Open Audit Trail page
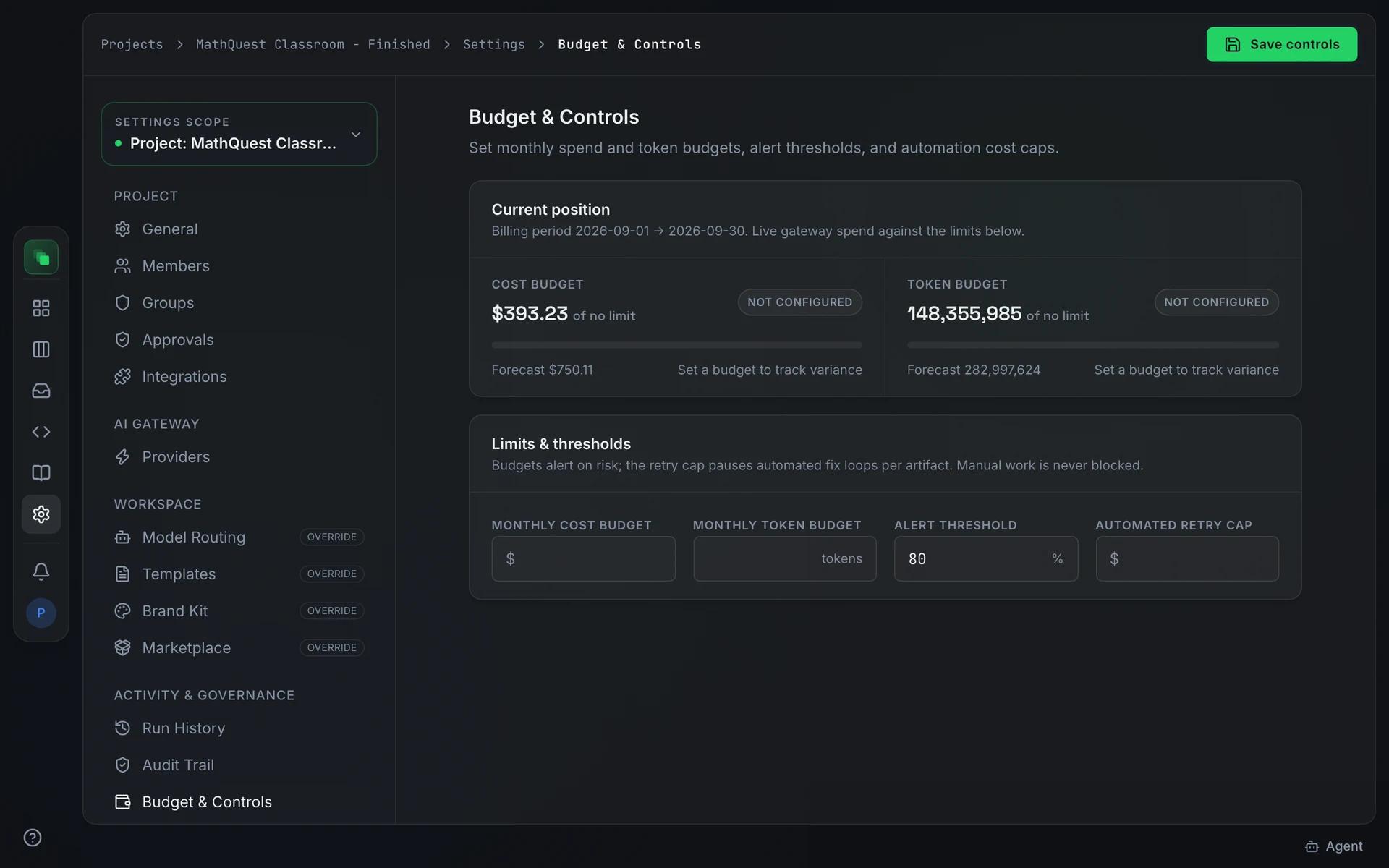The height and width of the screenshot is (868, 1389). tap(239, 765)
